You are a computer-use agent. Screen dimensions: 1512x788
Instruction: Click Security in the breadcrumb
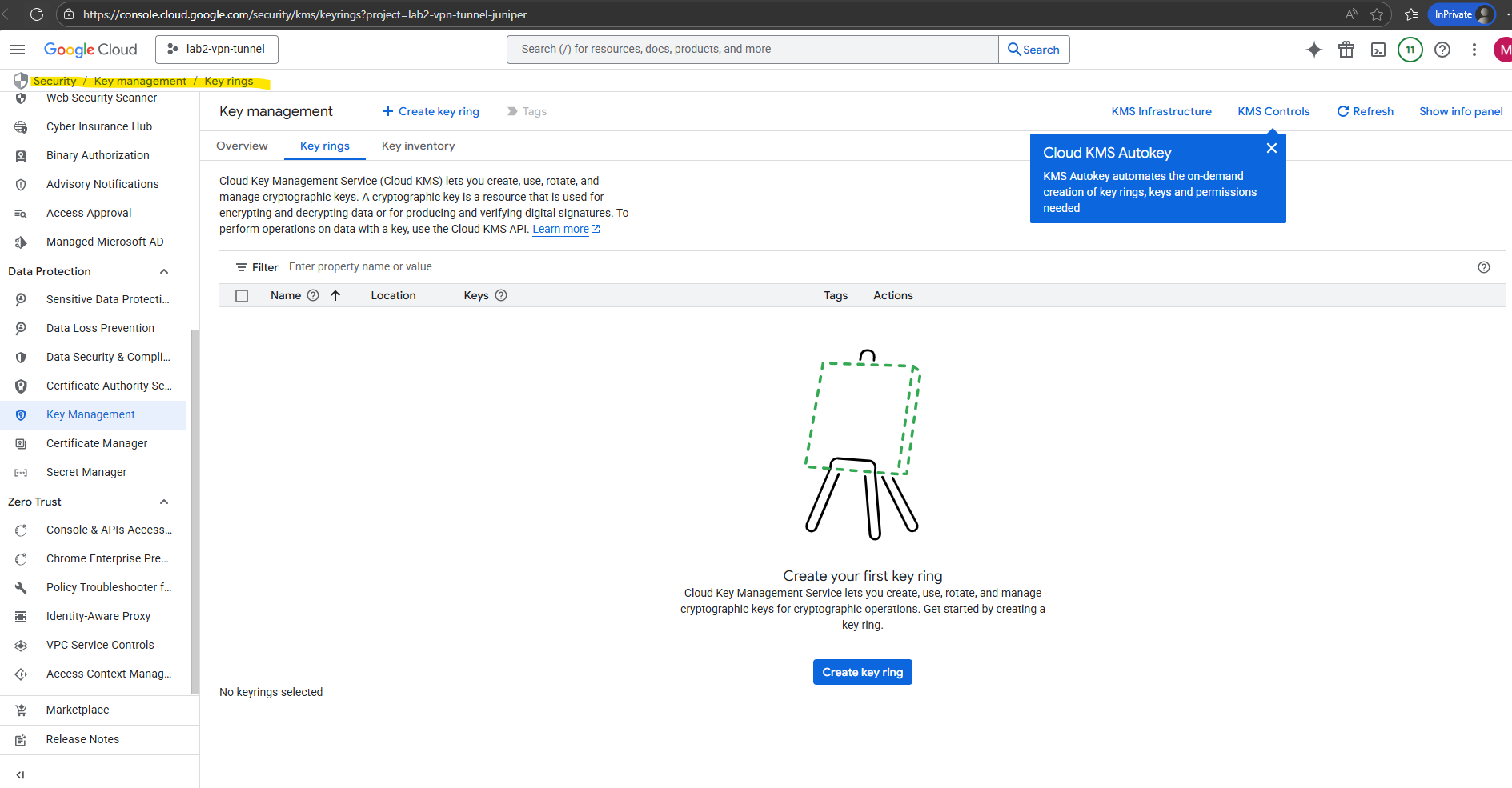(x=54, y=81)
